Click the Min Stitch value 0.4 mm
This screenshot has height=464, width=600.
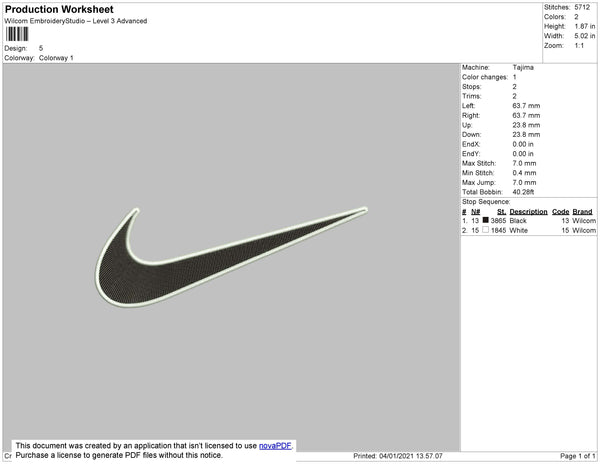click(x=524, y=173)
